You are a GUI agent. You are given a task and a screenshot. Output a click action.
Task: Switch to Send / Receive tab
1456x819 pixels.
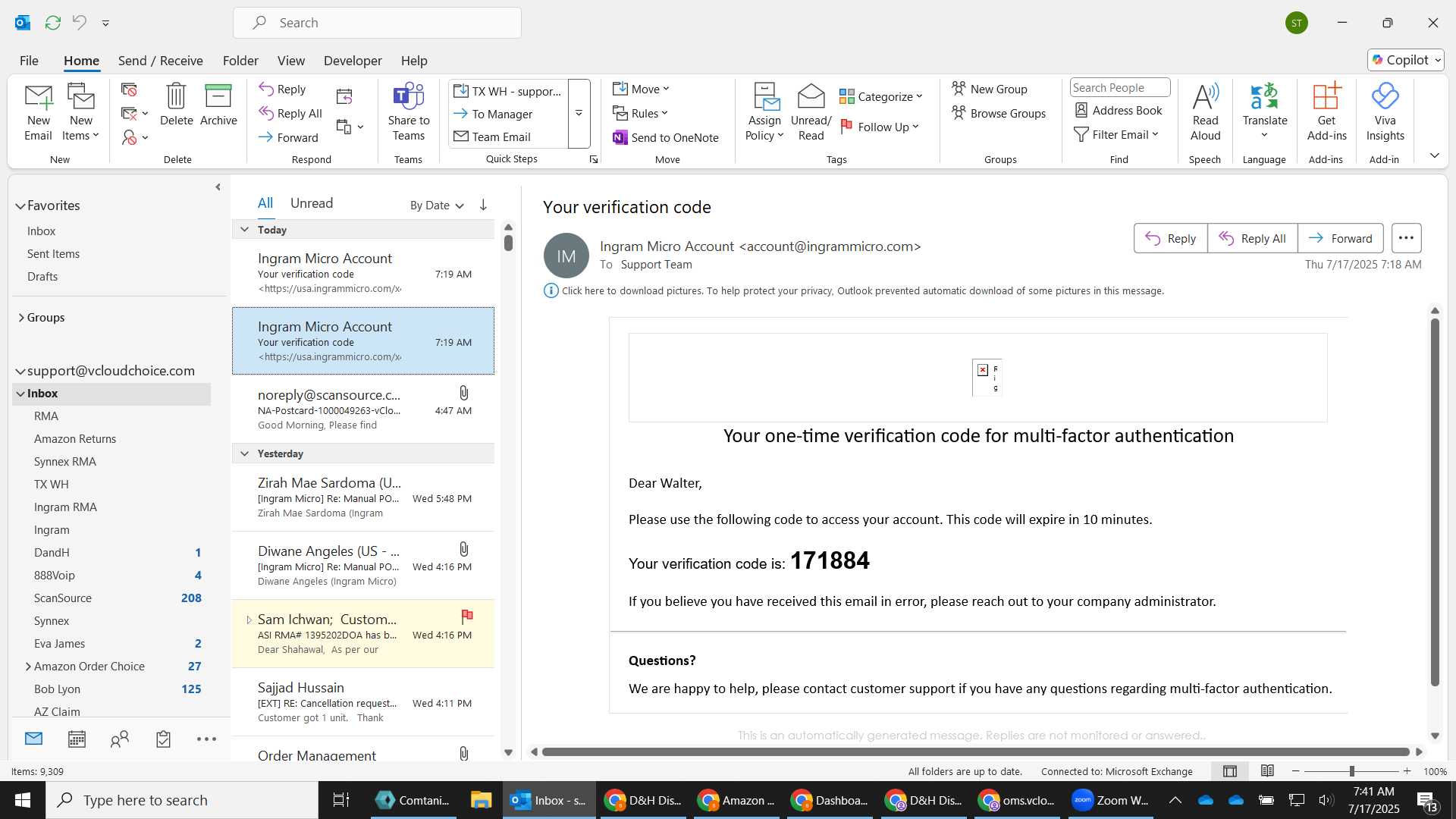160,61
